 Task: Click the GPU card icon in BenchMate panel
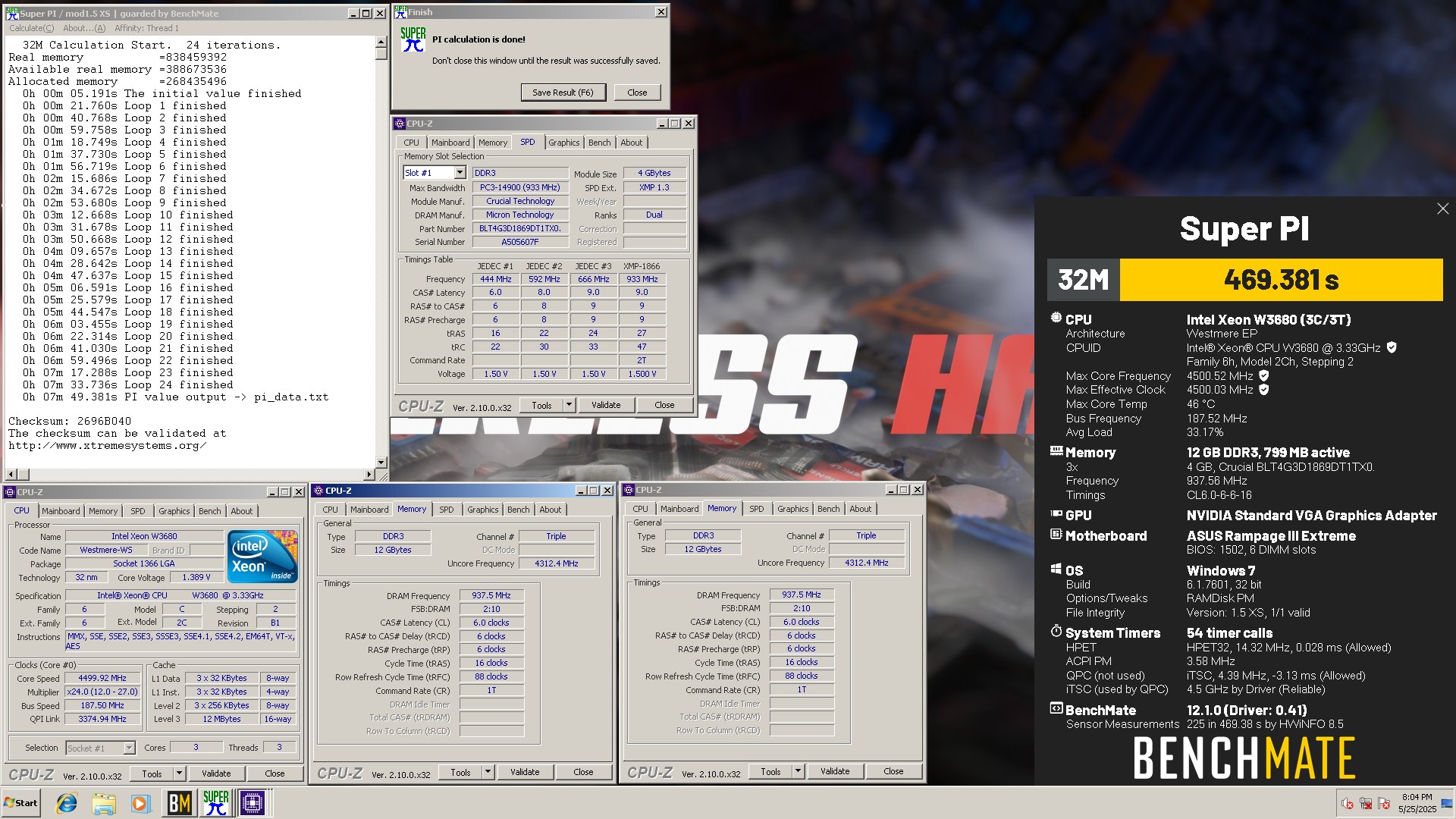click(x=1056, y=513)
